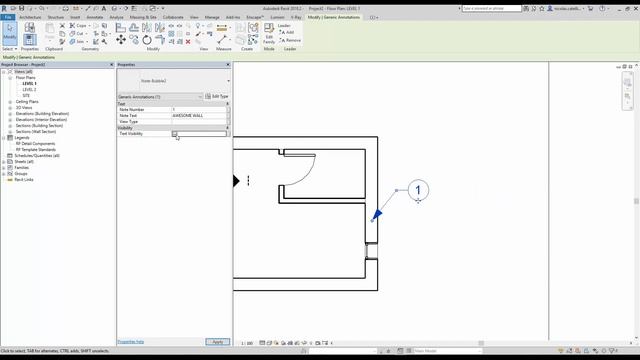Open the Generic Annotations filter dropdown
Viewport: 640px width, 360px height.
[160, 97]
